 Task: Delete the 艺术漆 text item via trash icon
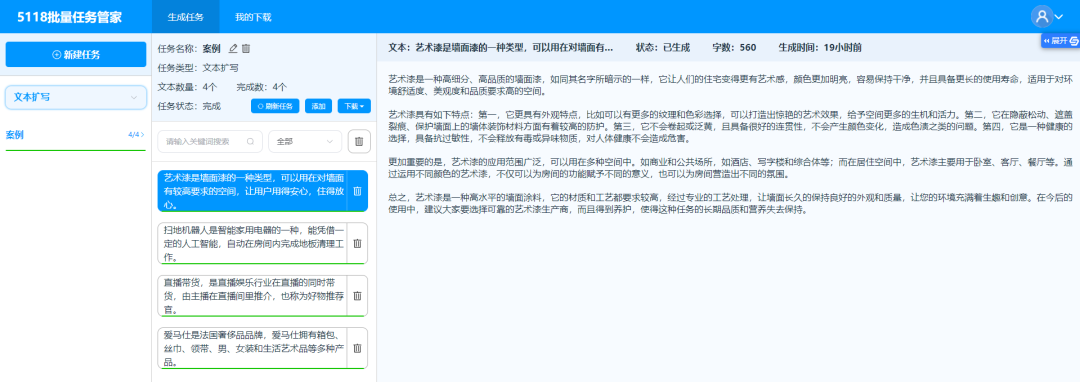click(x=357, y=191)
